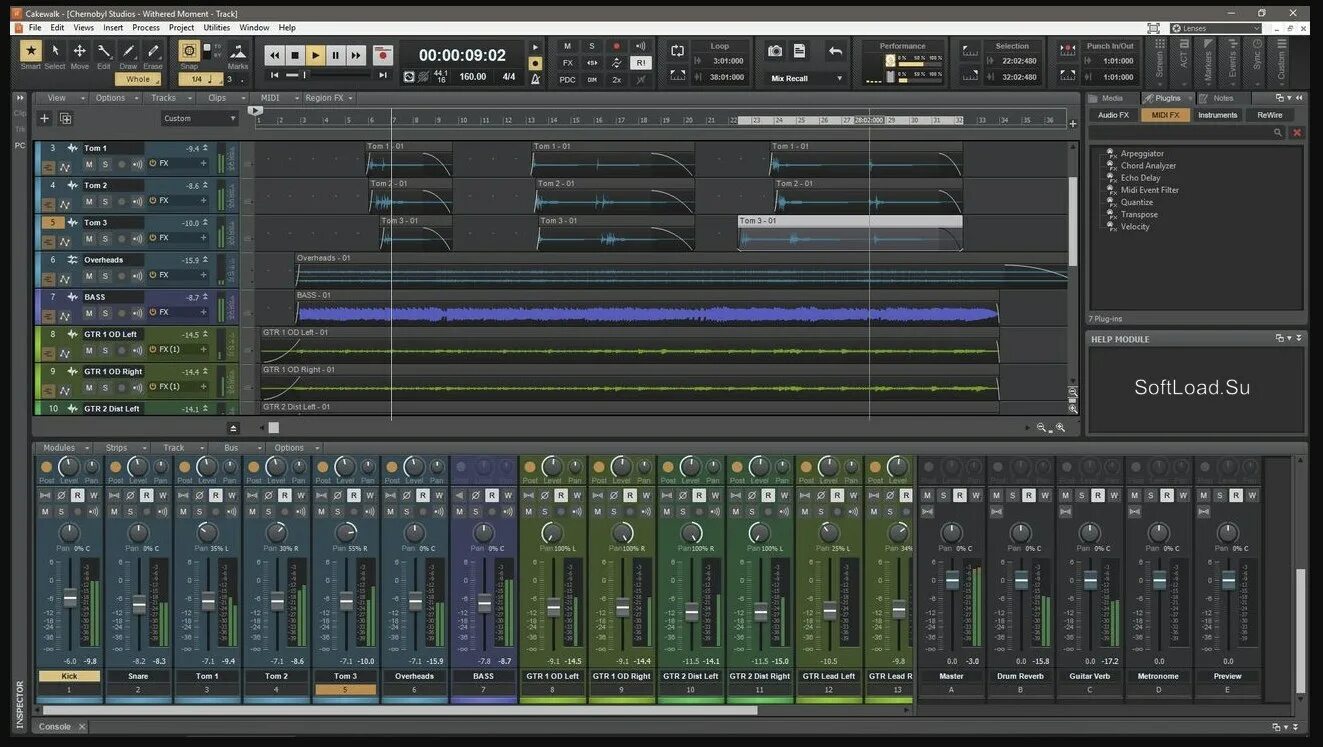1323x747 pixels.
Task: Switch to the Media browser tab
Action: [1112, 98]
